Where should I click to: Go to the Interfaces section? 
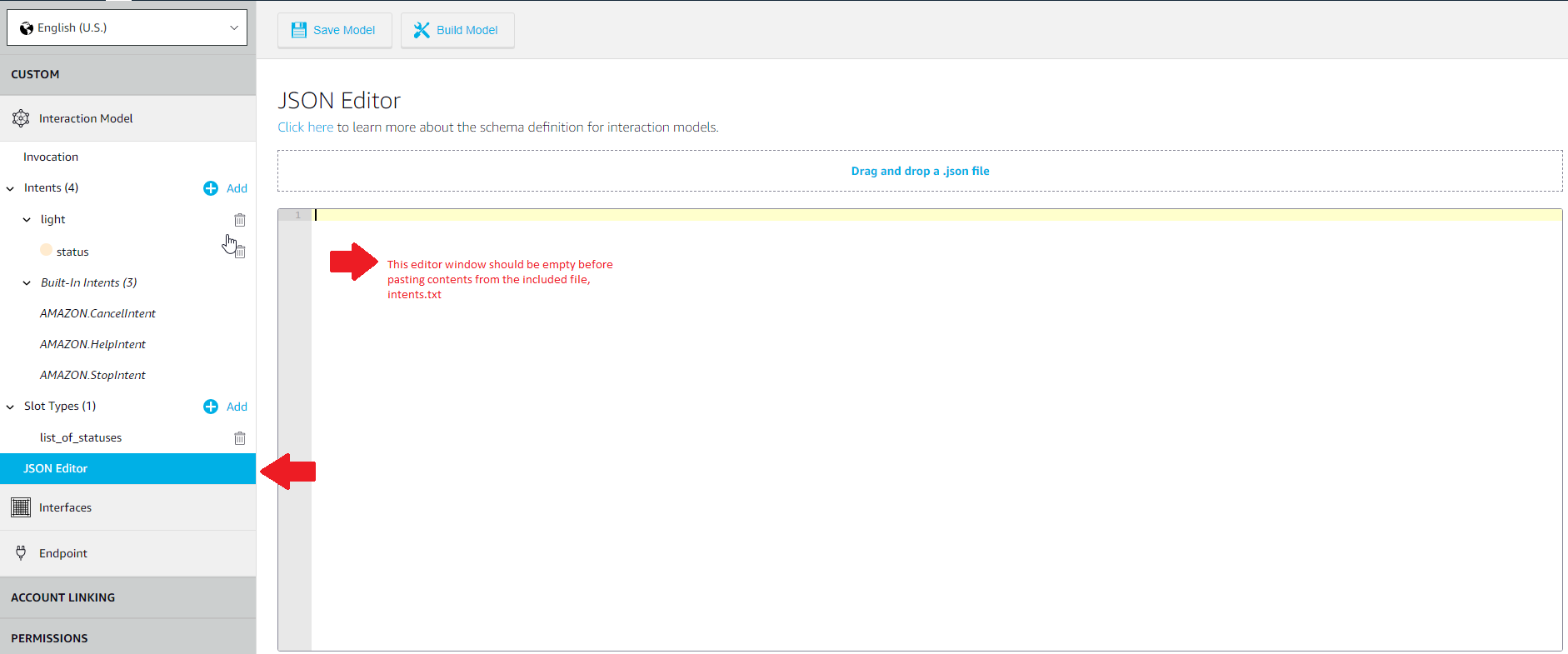127,507
